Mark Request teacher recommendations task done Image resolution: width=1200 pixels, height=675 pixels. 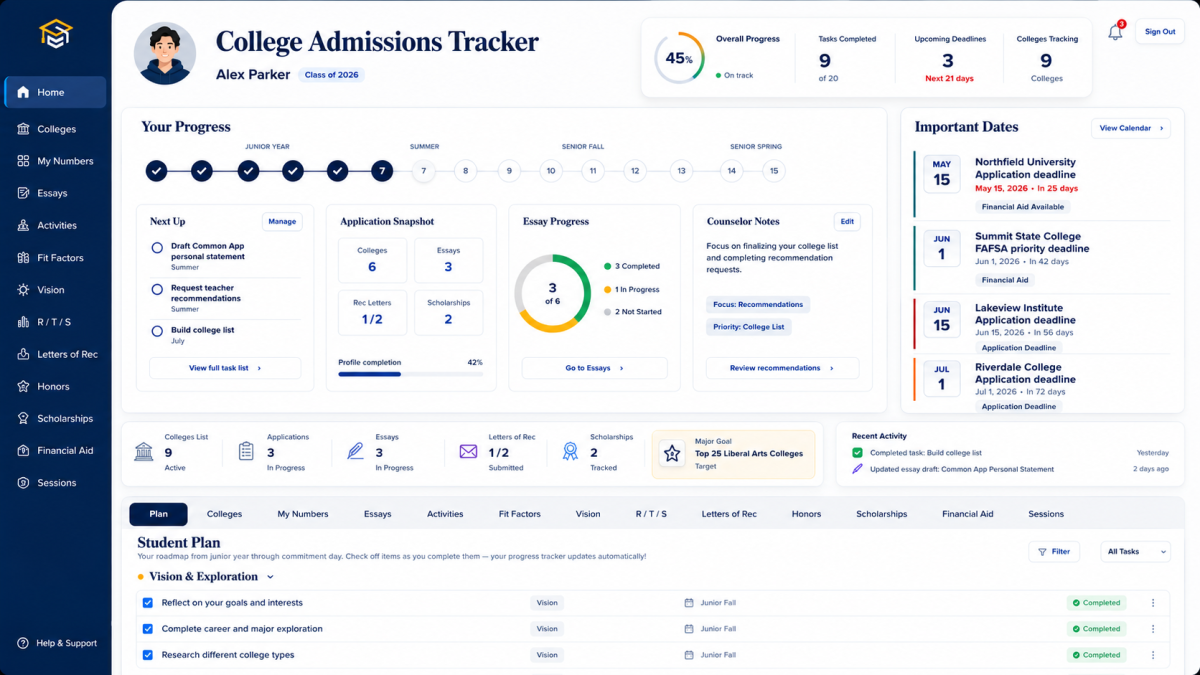click(x=157, y=289)
